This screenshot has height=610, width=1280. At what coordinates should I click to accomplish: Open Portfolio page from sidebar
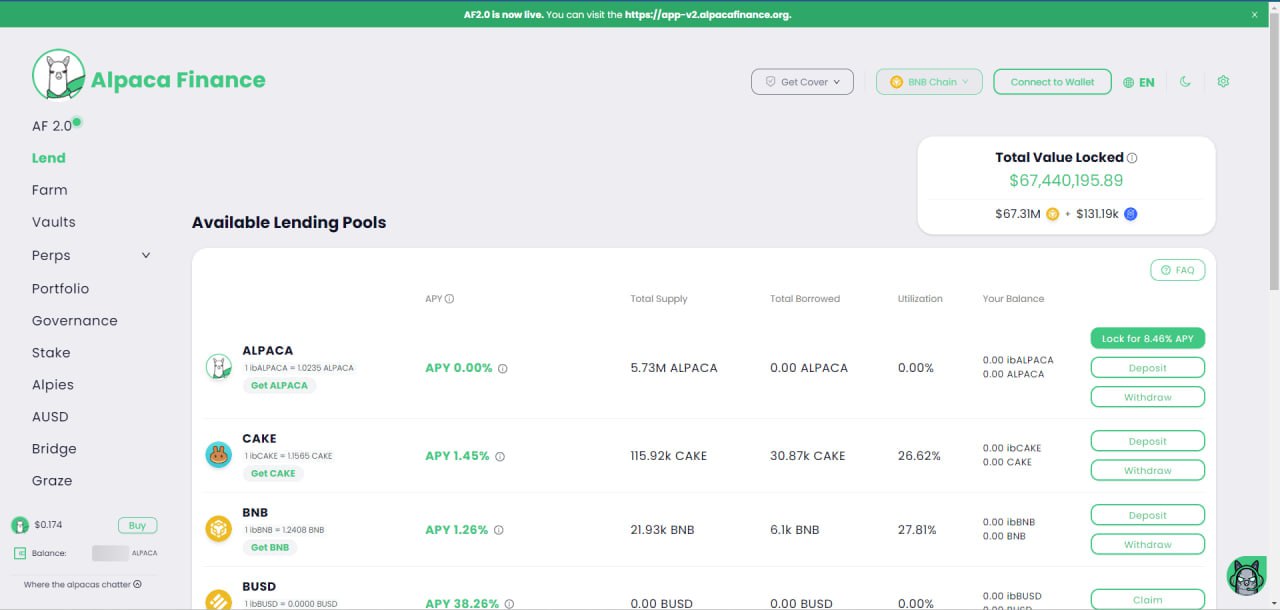(60, 288)
